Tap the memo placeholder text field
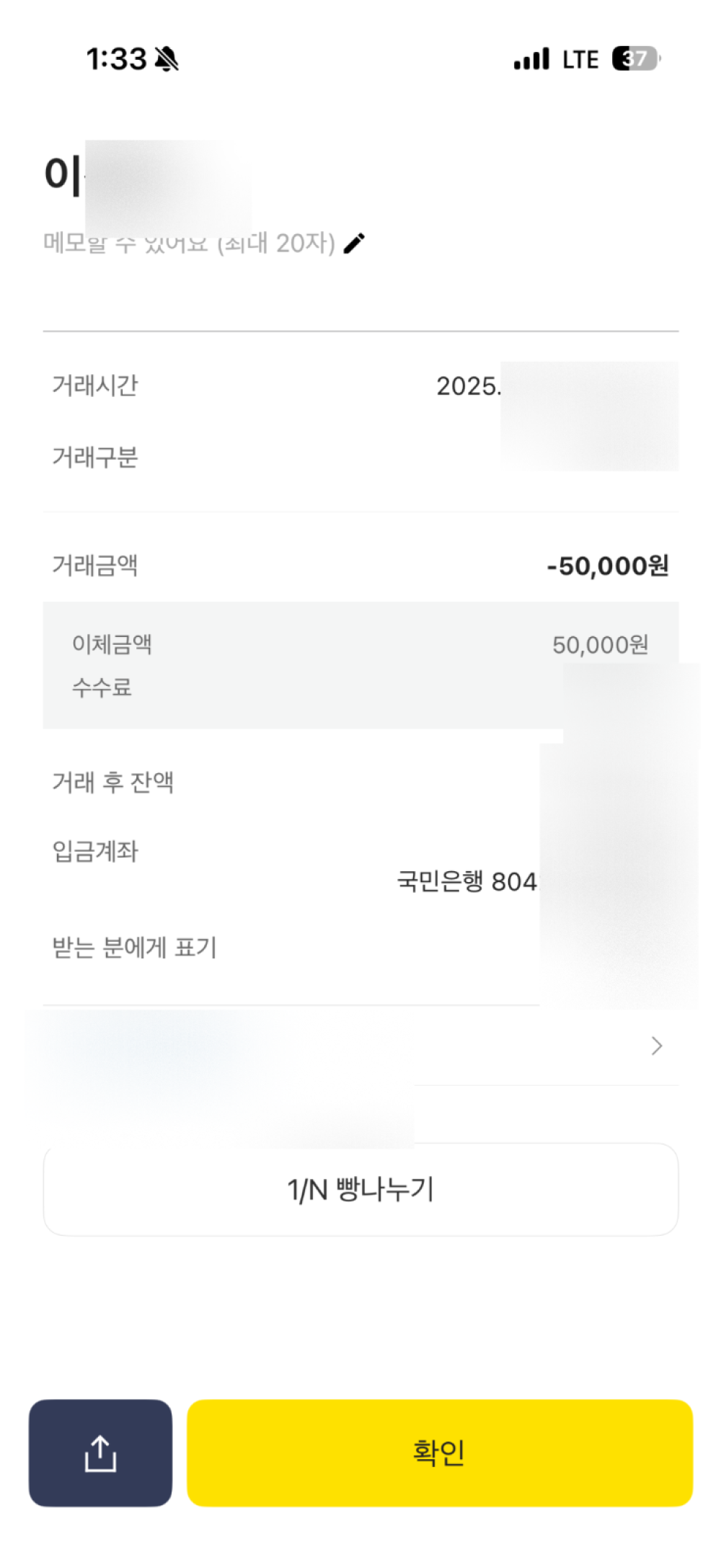721x1568 pixels. coord(189,244)
